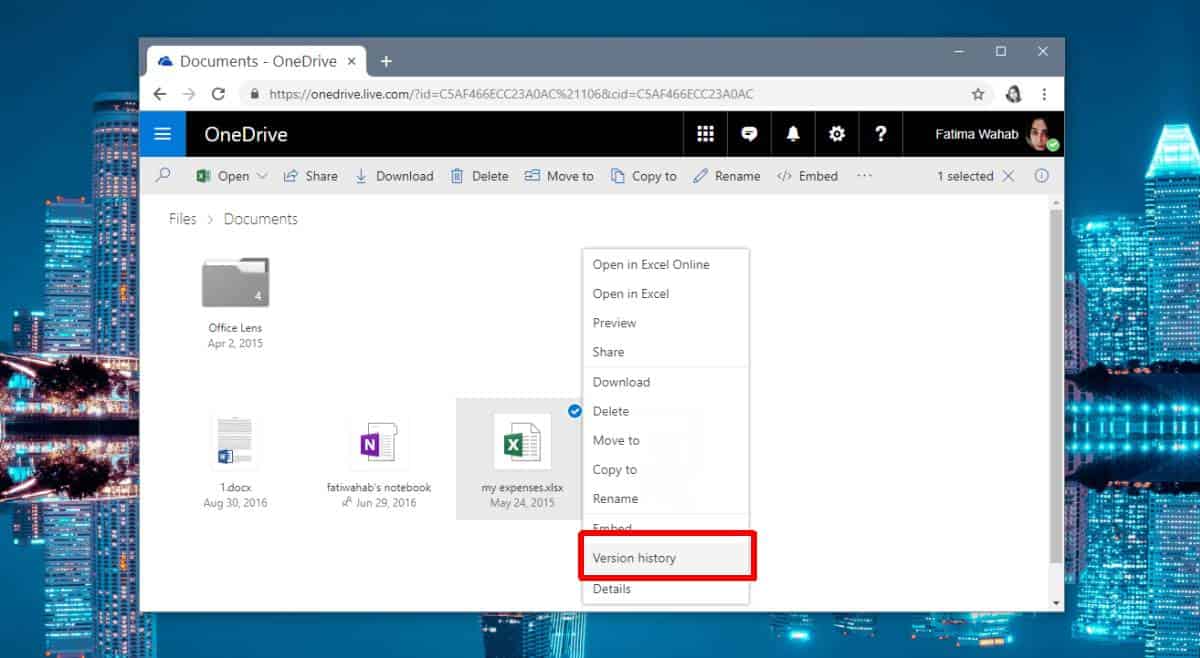Reload the page with refresh icon

(x=218, y=94)
